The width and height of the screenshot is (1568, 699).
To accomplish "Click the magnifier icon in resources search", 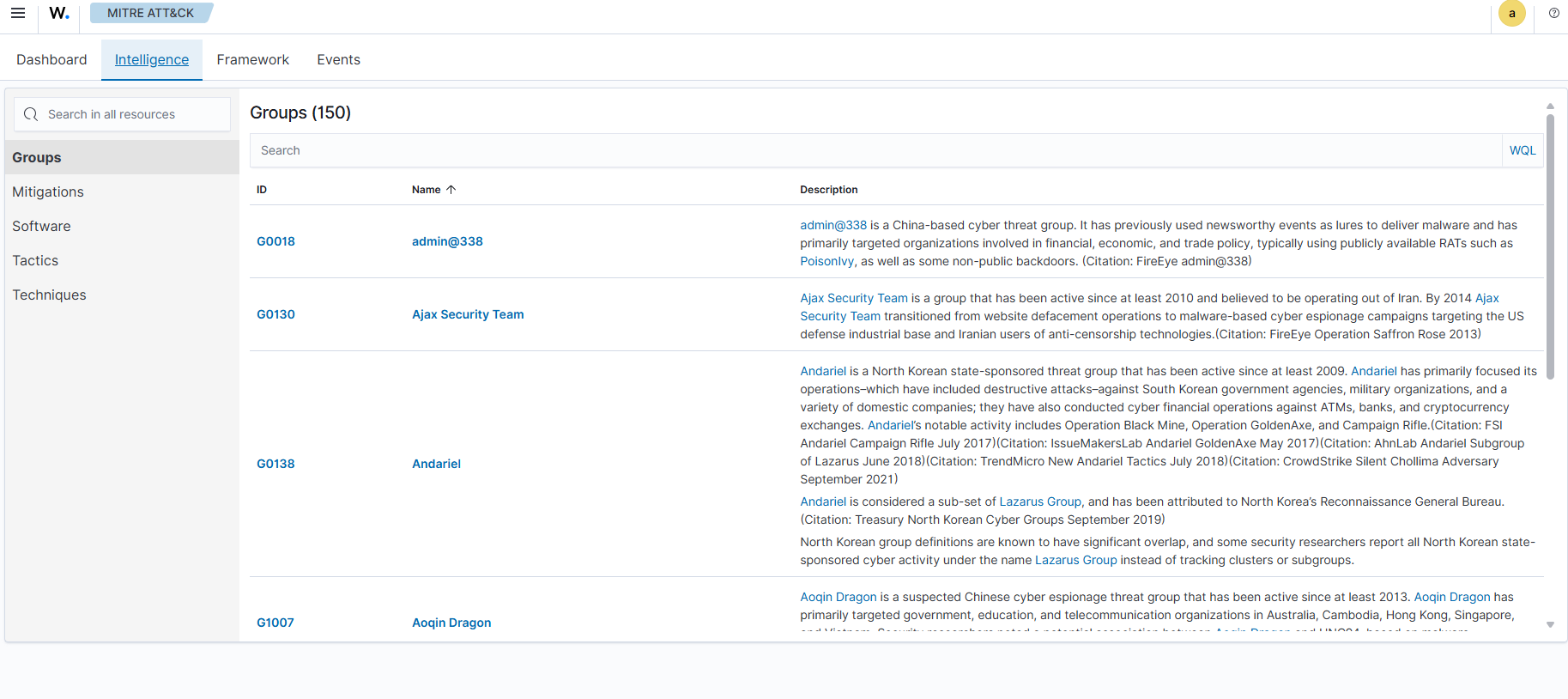I will [x=31, y=114].
